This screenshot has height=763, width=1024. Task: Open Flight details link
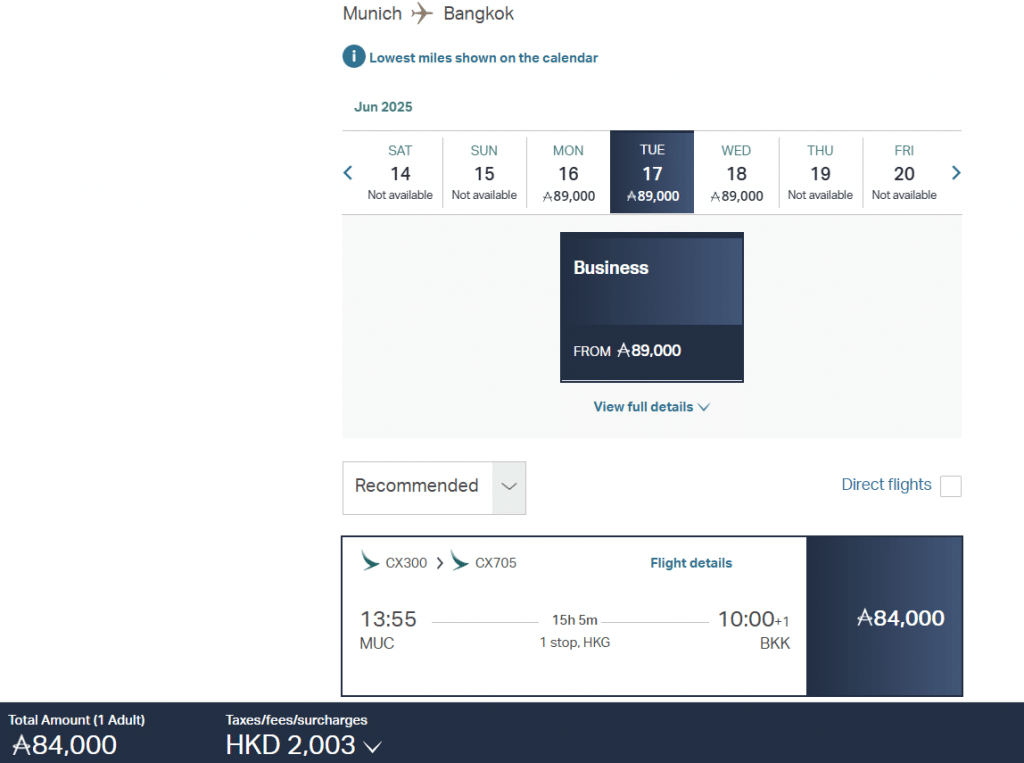(x=691, y=563)
